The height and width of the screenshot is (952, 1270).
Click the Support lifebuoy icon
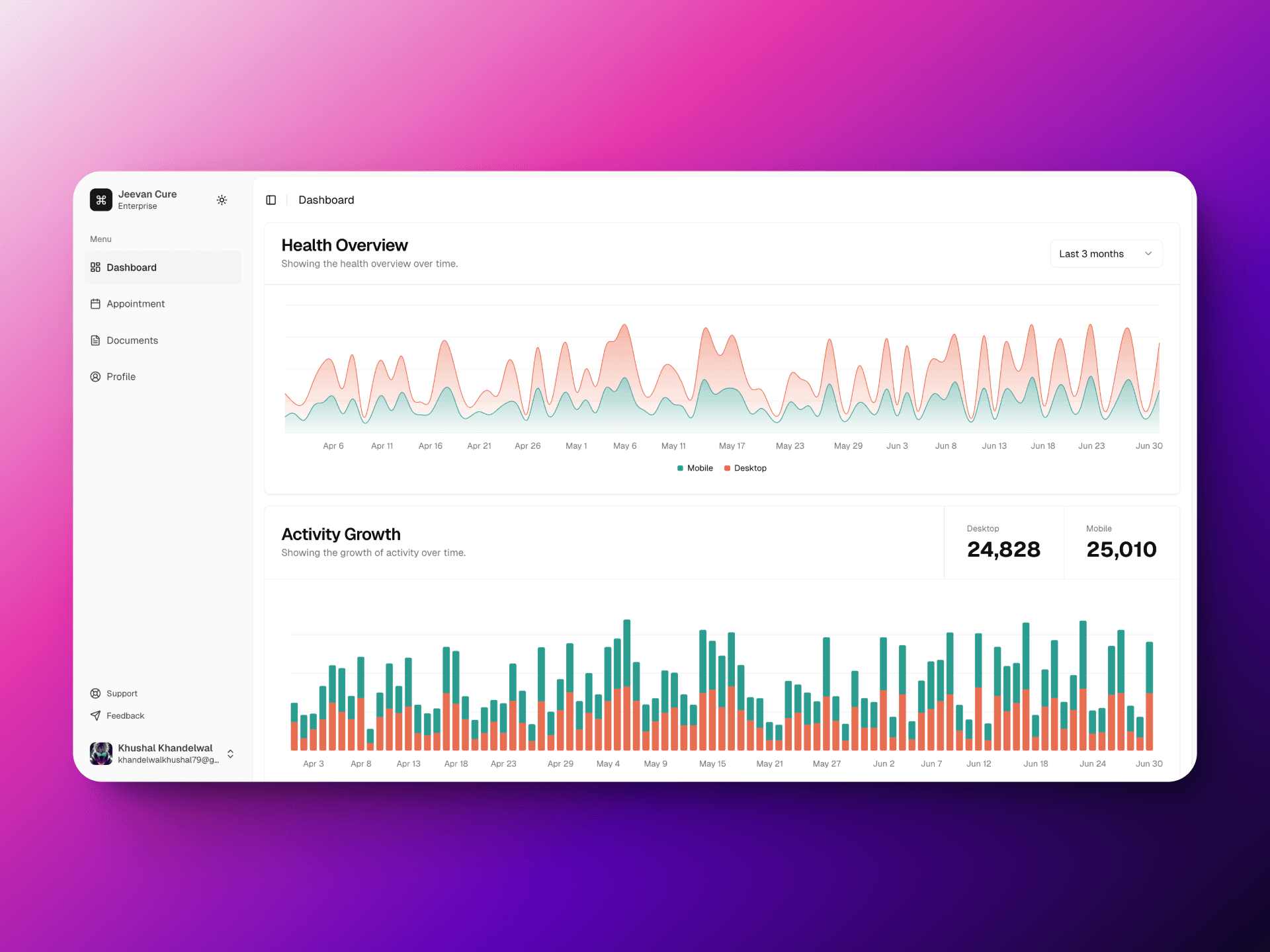(95, 694)
